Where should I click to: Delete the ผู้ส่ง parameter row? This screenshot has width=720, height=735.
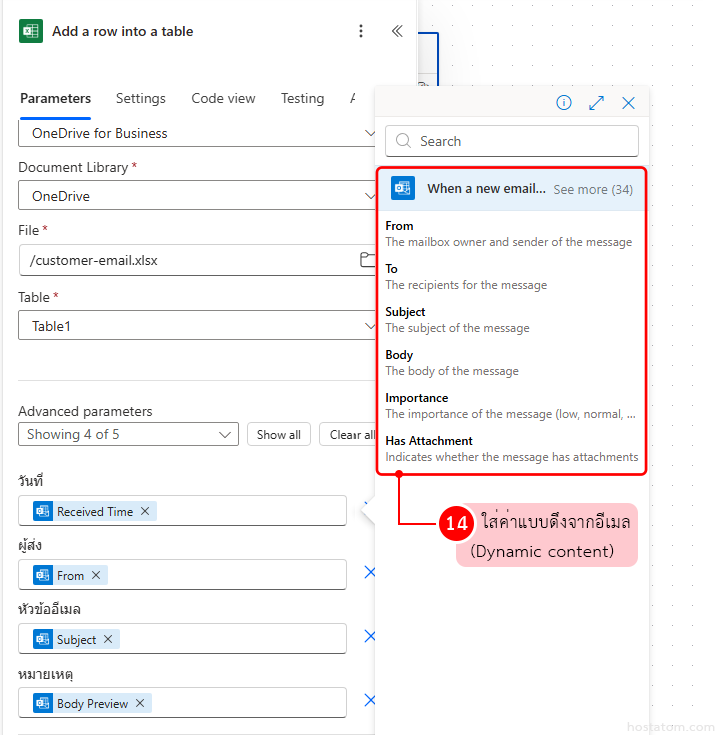[369, 573]
